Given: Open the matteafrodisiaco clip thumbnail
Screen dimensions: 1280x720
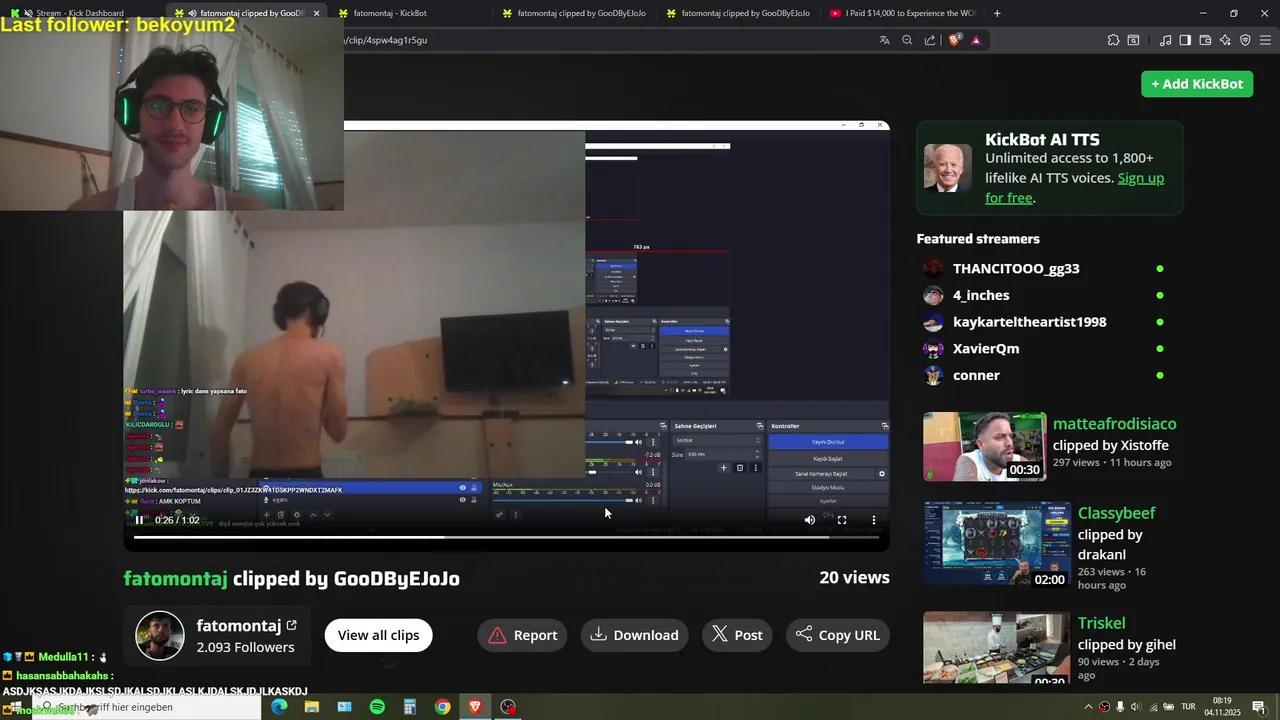Looking at the screenshot, I should click(984, 447).
